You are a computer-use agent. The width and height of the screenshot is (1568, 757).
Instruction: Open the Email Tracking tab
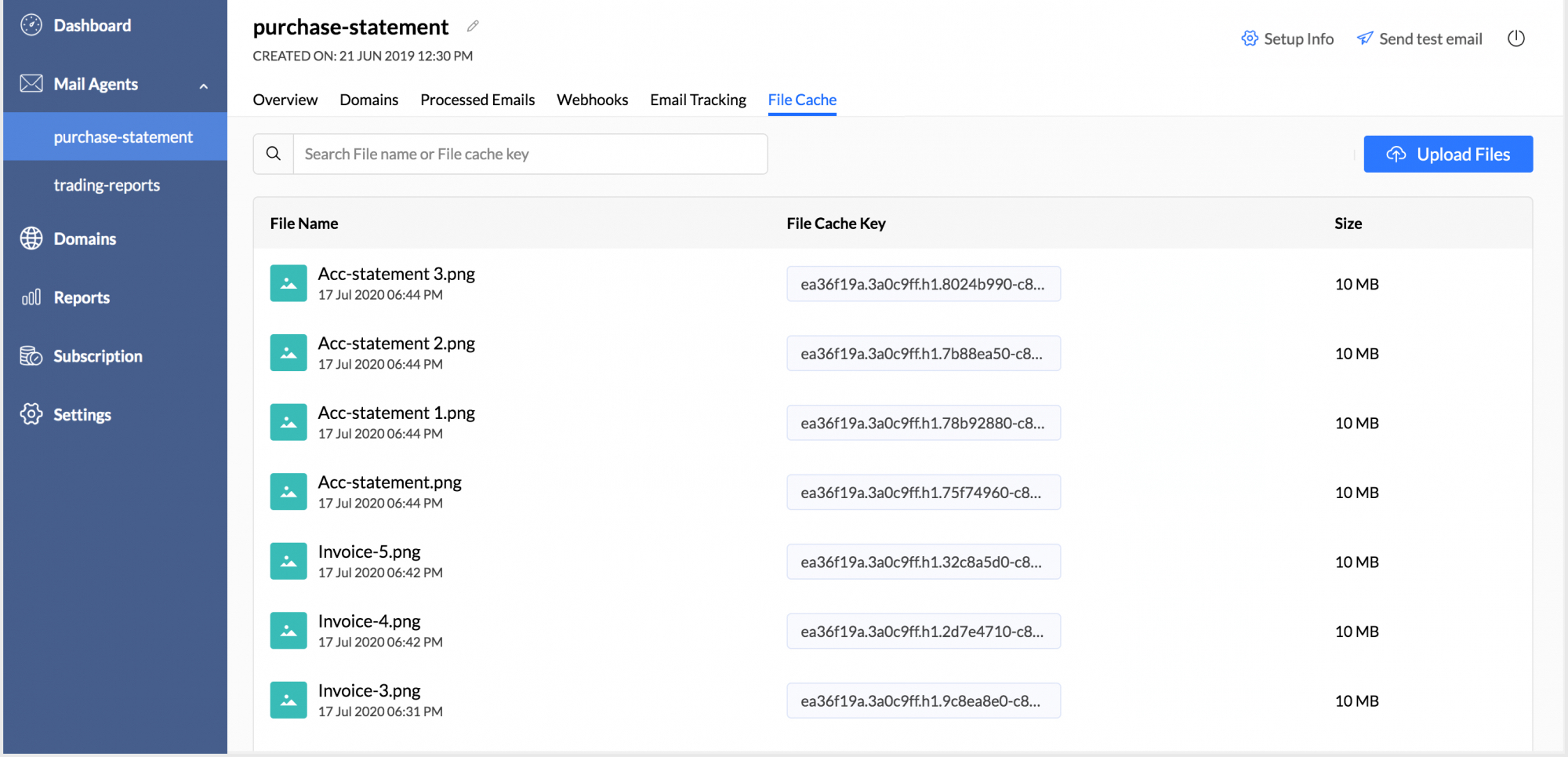(698, 100)
